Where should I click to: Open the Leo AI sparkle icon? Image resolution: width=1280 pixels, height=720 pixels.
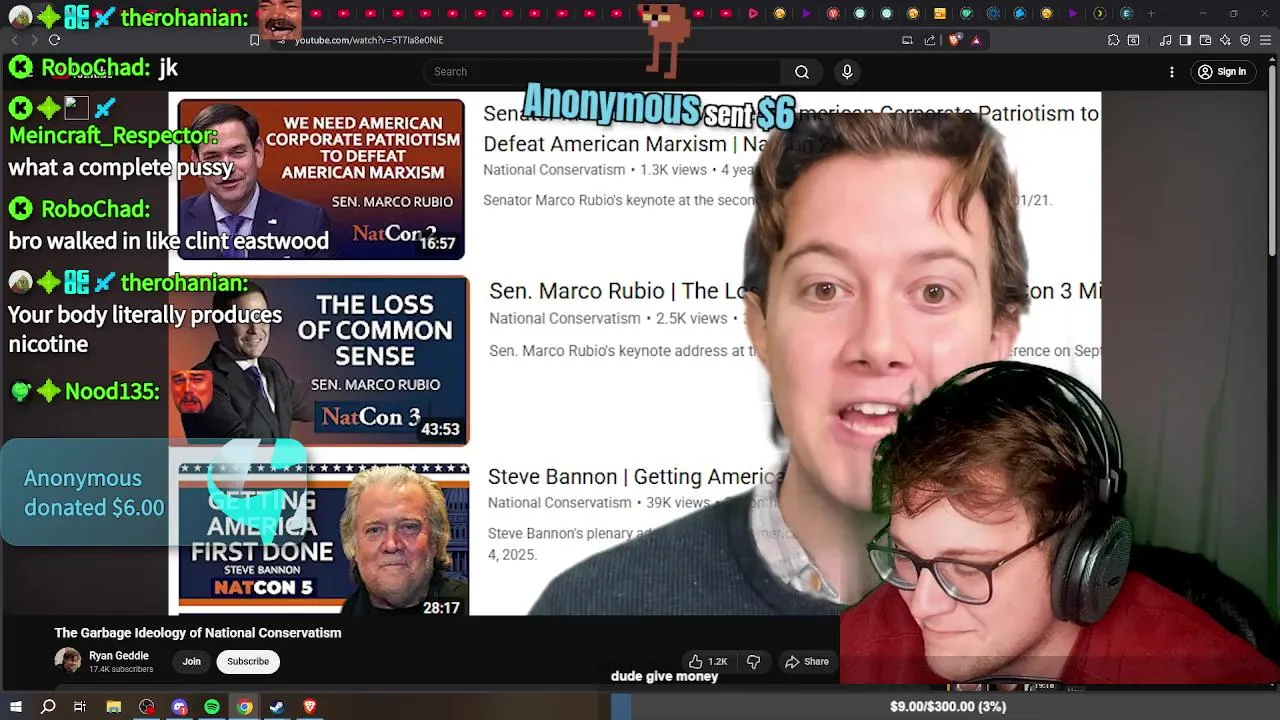pos(1225,40)
